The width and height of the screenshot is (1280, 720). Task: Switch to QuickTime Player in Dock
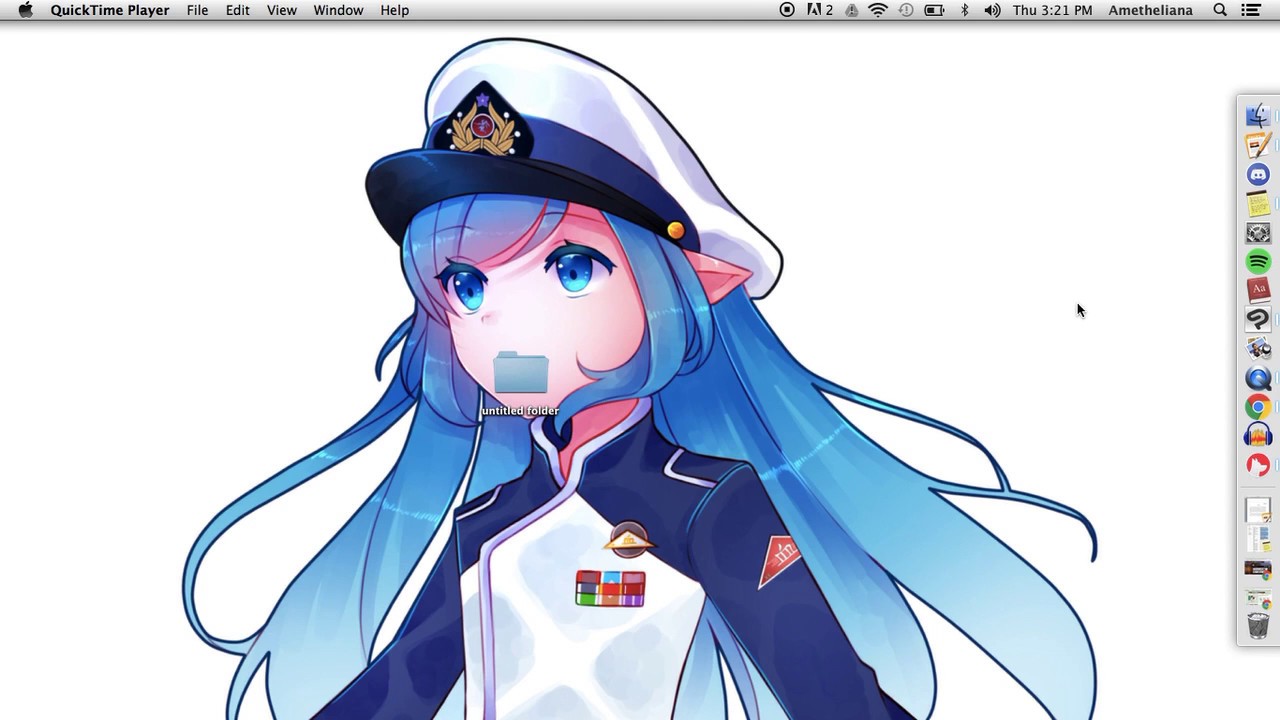point(1258,377)
